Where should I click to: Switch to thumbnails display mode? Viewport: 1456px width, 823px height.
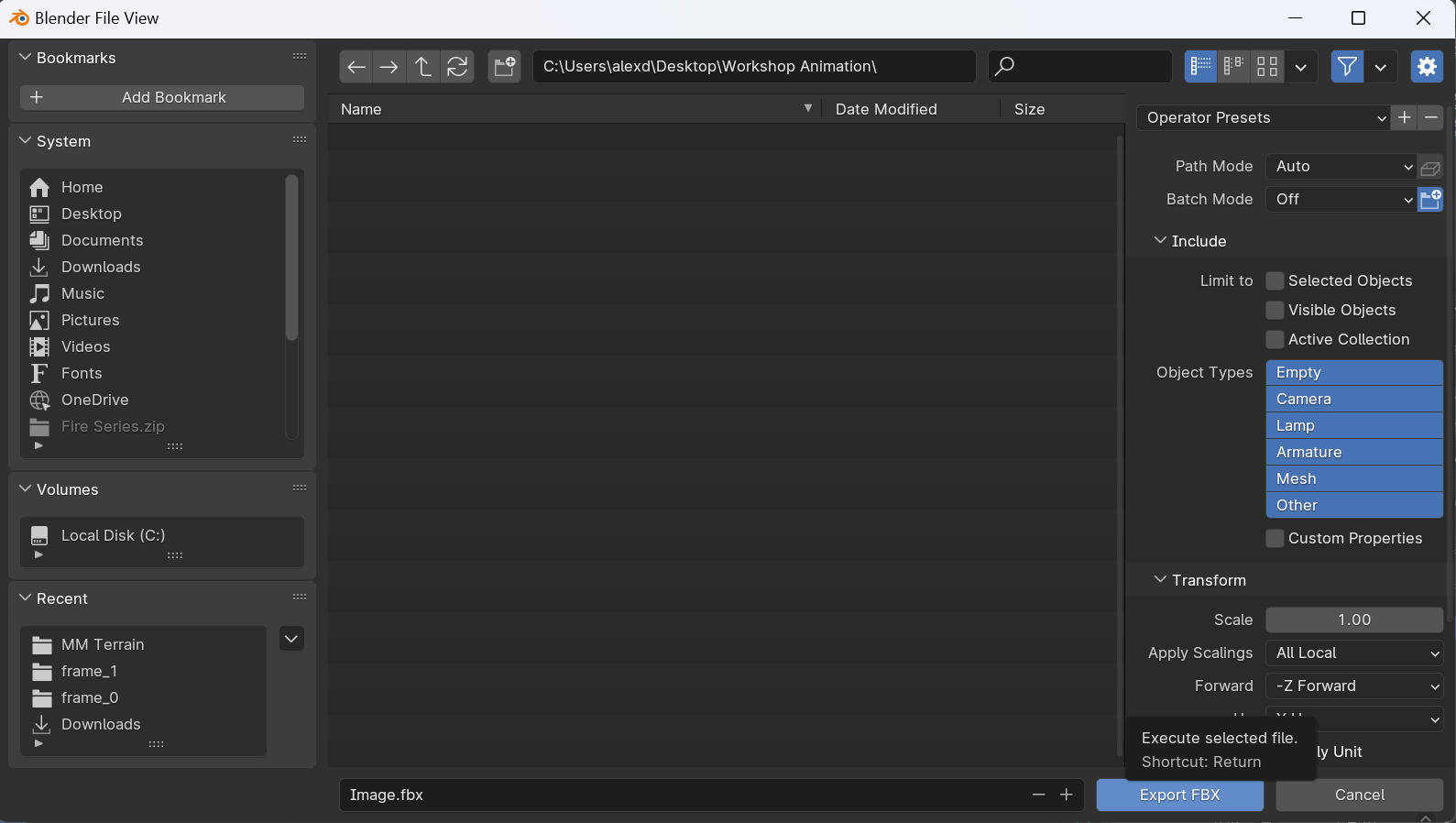[x=1267, y=67]
